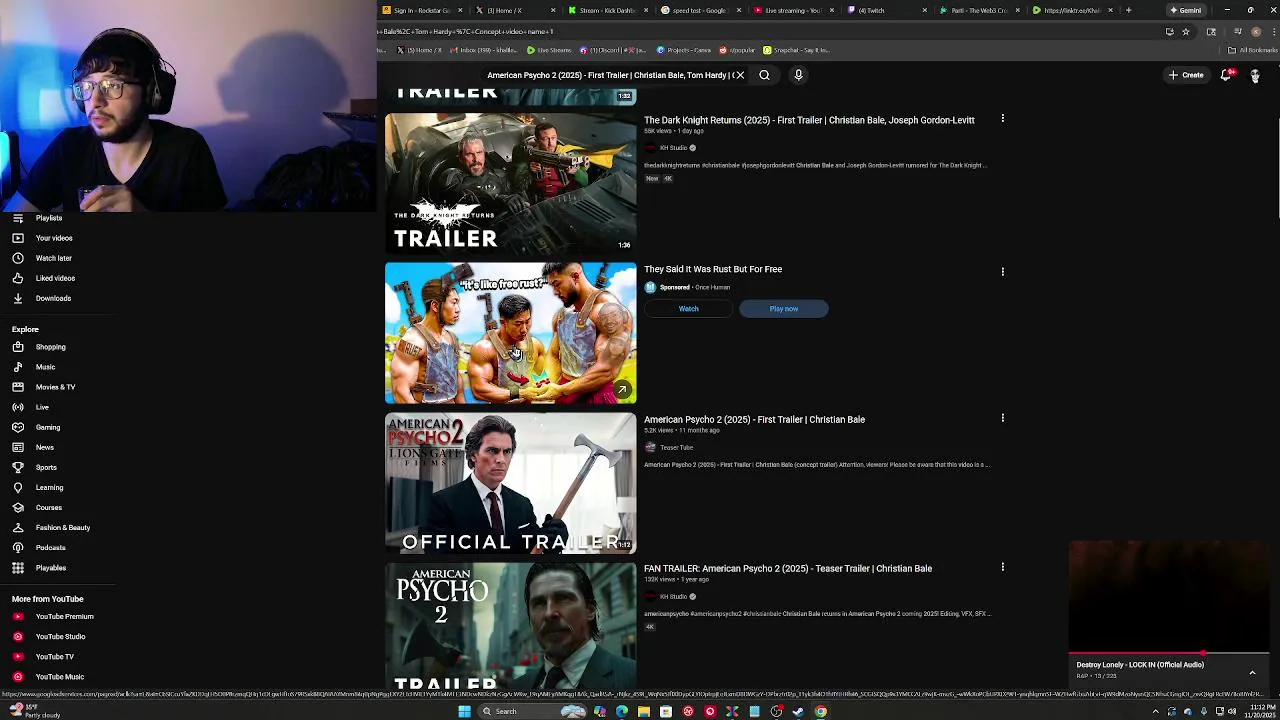Seek on the miniplayer red progress bar

pyautogui.click(x=1169, y=653)
